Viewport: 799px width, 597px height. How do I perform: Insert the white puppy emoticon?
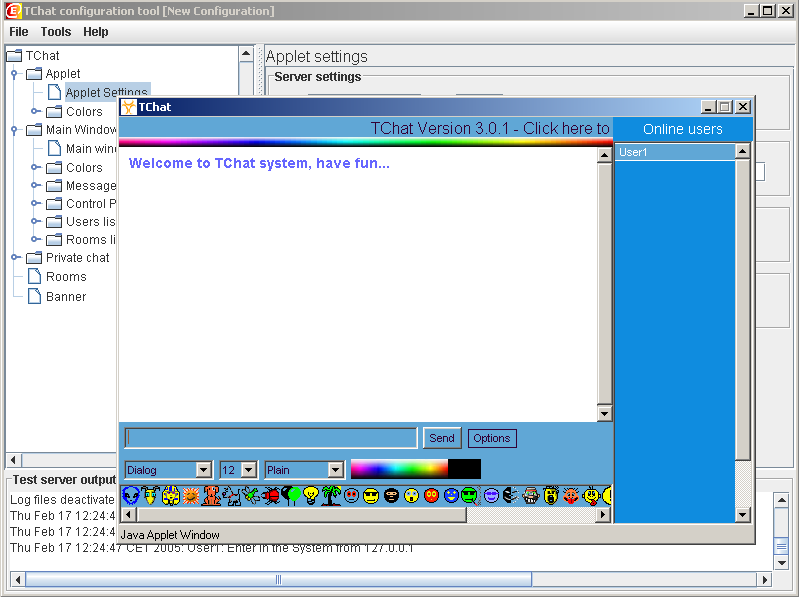point(231,495)
